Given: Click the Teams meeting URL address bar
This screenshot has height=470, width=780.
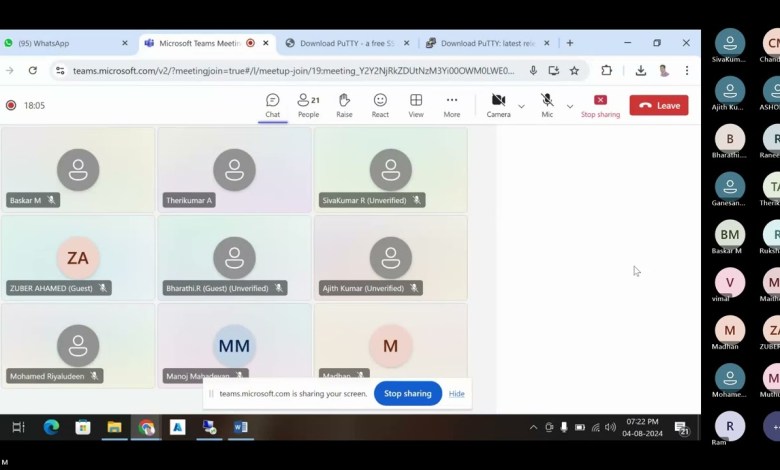Looking at the screenshot, I should [x=293, y=71].
